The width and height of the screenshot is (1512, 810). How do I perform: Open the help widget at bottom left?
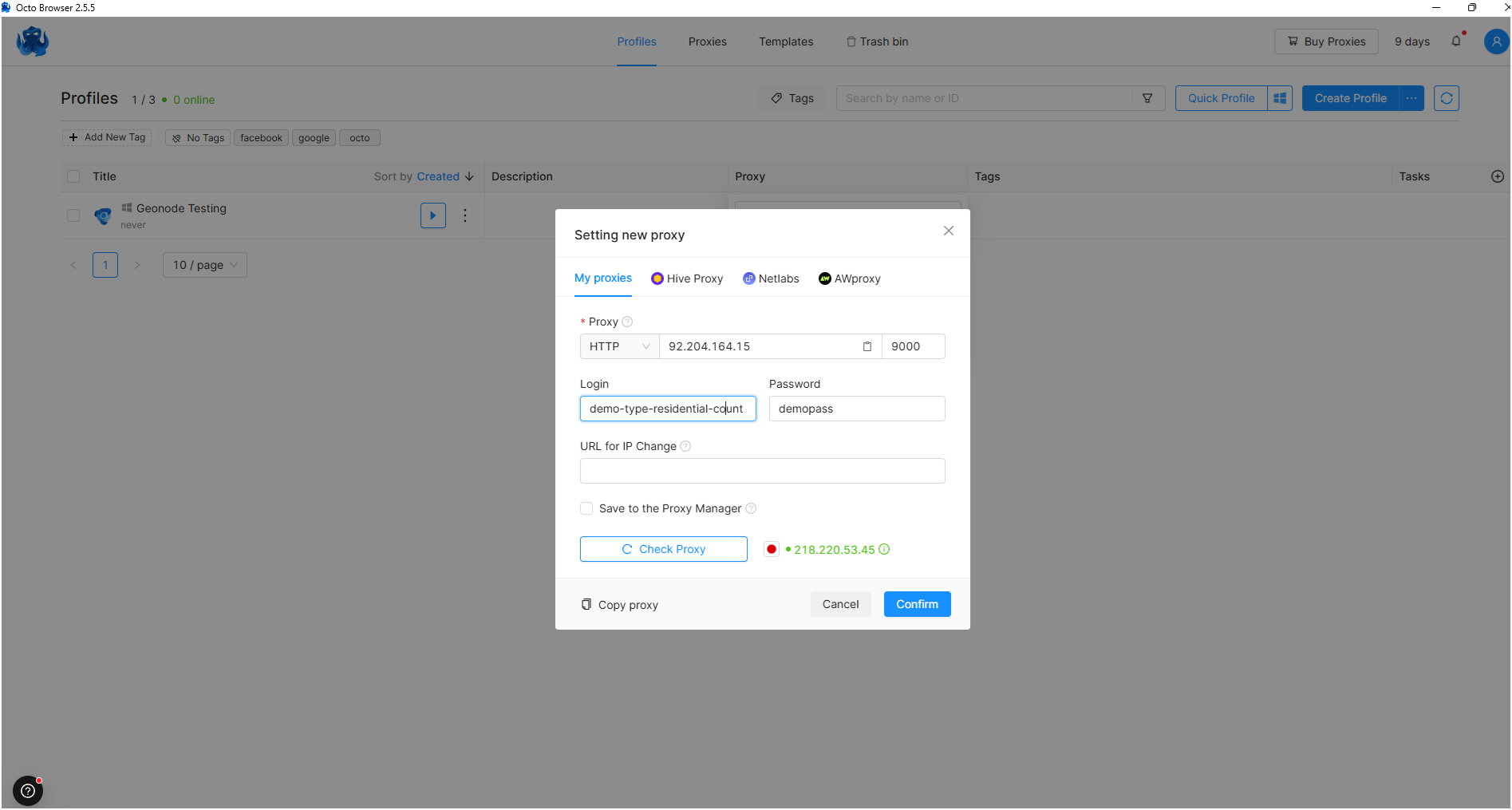coord(28,791)
